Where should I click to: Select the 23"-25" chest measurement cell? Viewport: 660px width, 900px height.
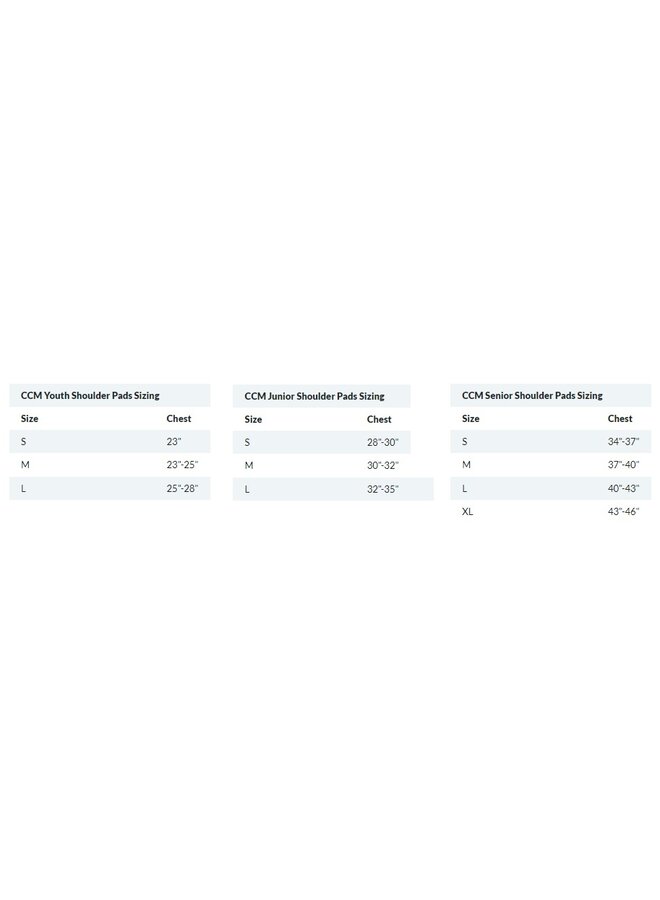point(182,465)
